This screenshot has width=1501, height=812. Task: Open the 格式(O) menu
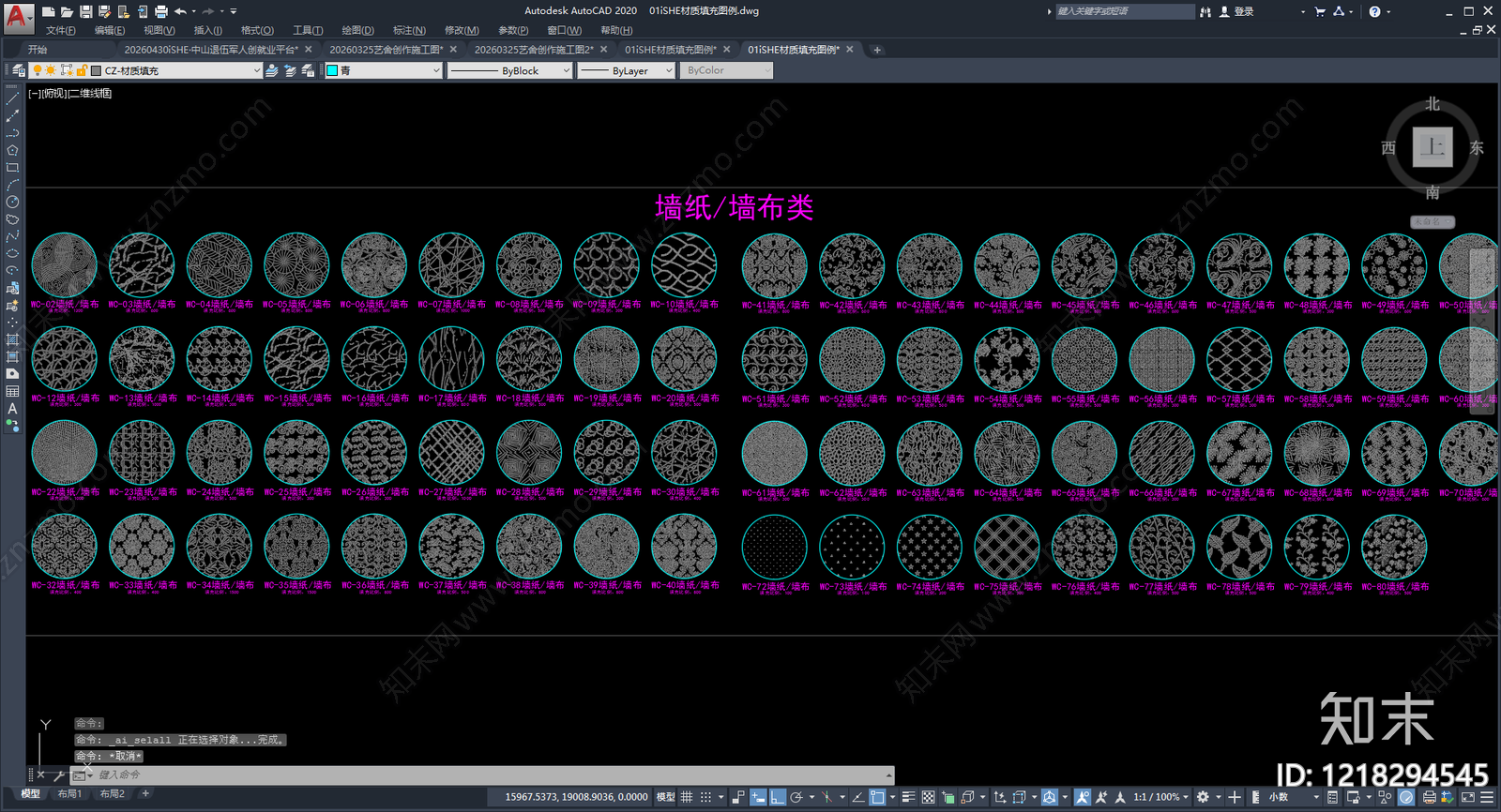click(257, 30)
